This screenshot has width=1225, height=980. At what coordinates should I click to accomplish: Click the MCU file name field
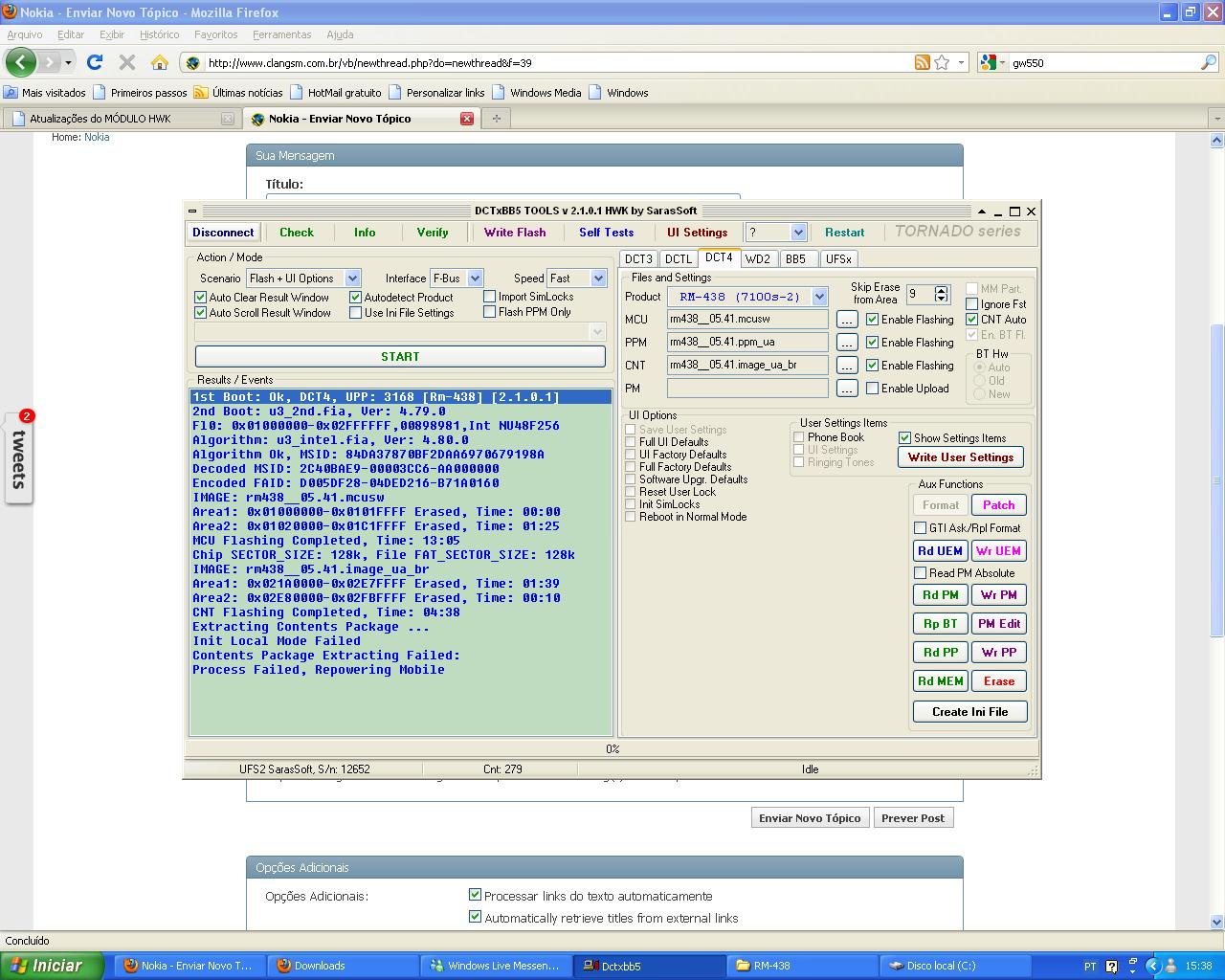(747, 320)
